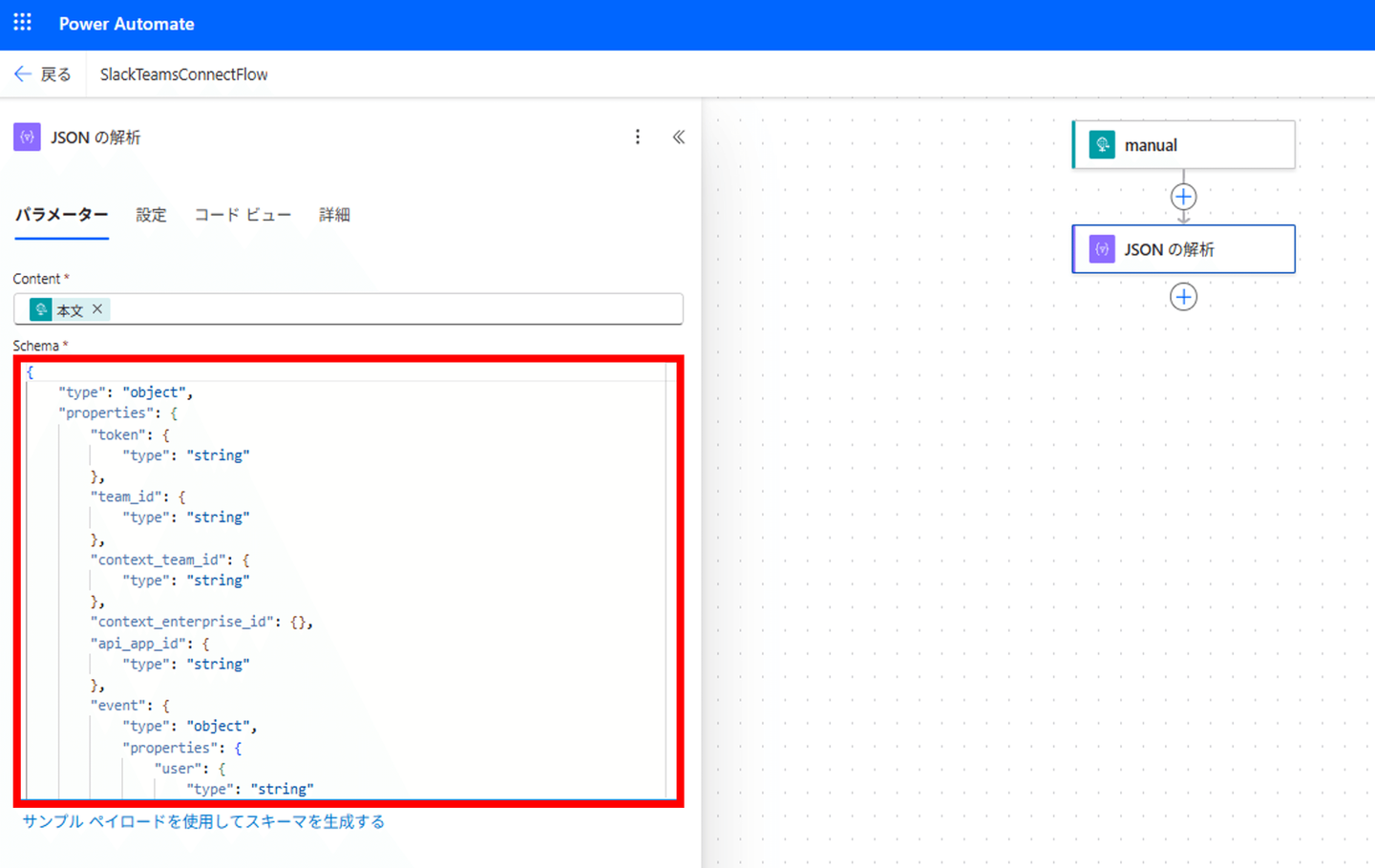Open the コード ビュー tab

pyautogui.click(x=243, y=215)
